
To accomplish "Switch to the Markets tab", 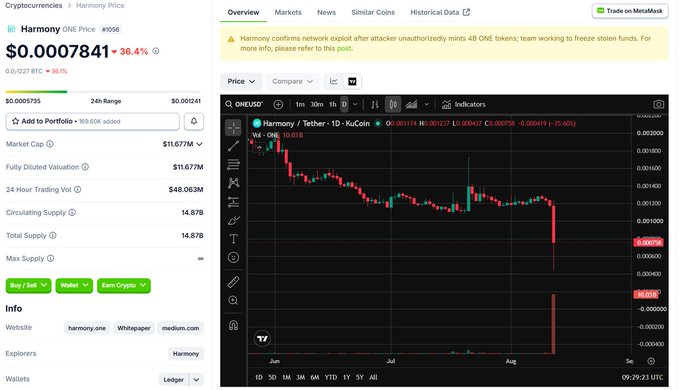I will click(x=288, y=13).
